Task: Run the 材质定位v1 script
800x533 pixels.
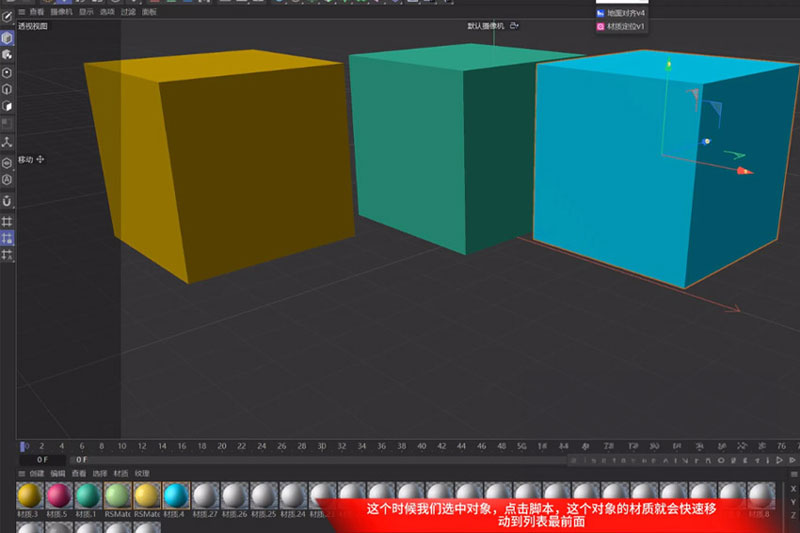Action: [x=621, y=27]
